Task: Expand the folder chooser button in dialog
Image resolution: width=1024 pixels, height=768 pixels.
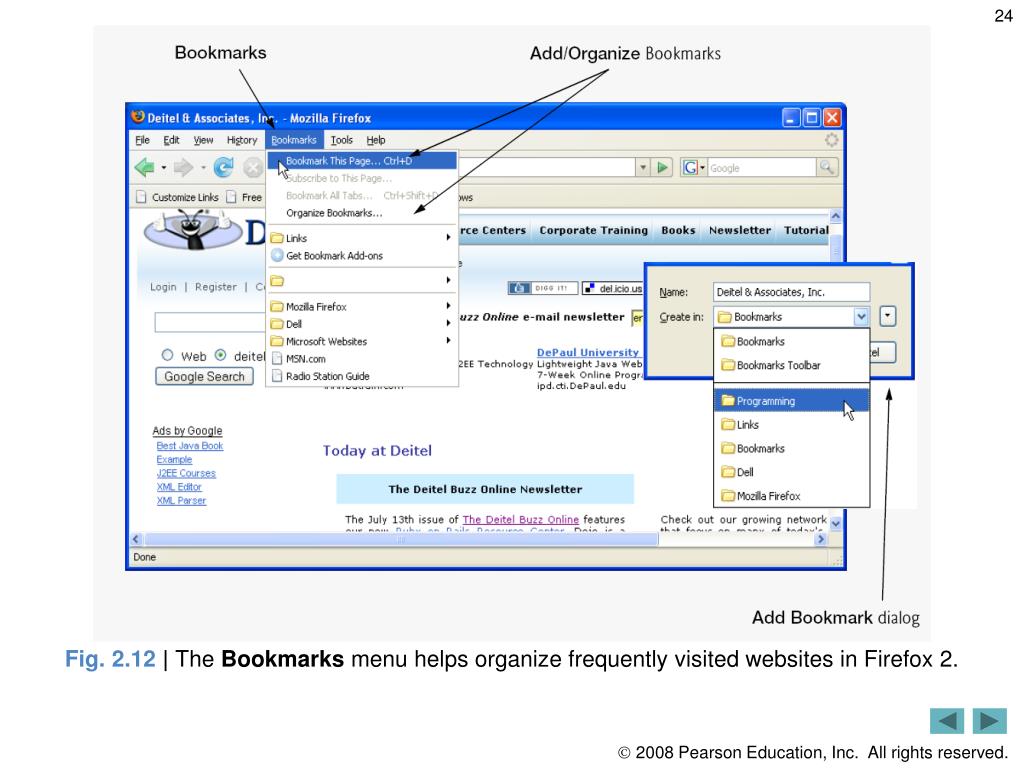Action: pyautogui.click(x=888, y=317)
